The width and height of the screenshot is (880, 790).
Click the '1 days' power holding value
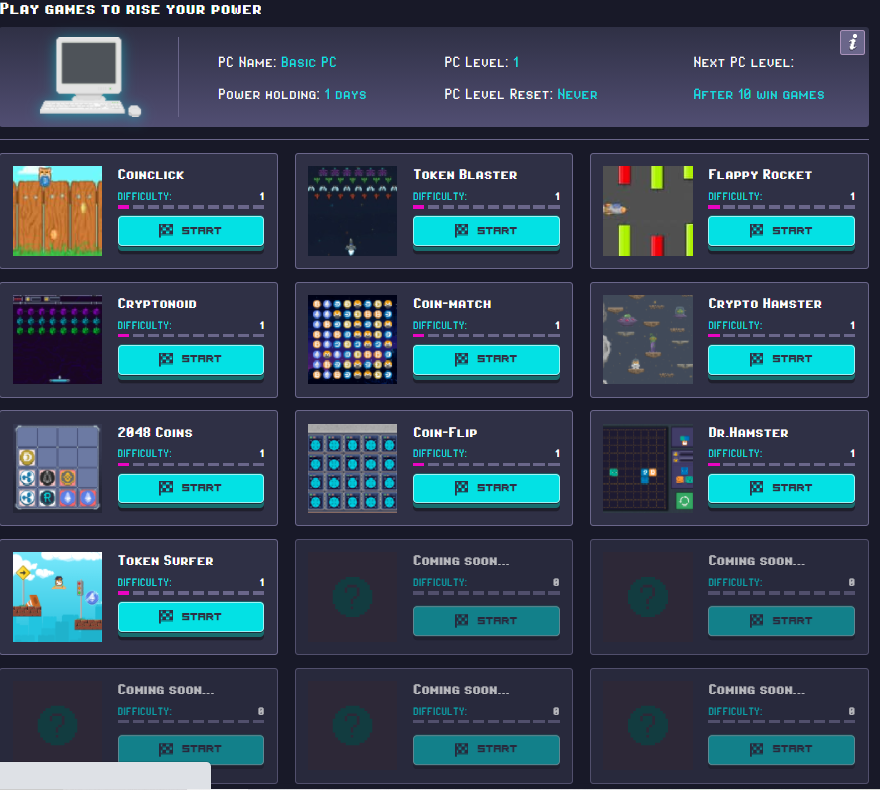click(345, 94)
